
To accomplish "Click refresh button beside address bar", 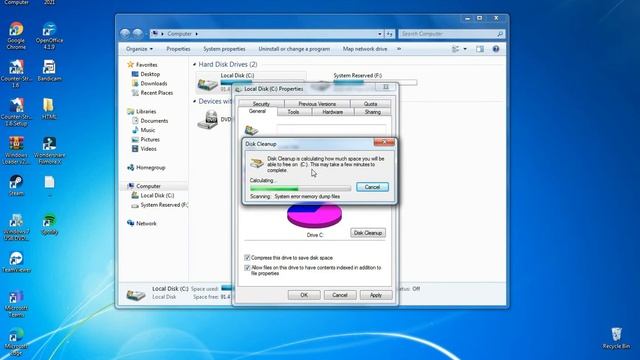I will click(x=390, y=34).
